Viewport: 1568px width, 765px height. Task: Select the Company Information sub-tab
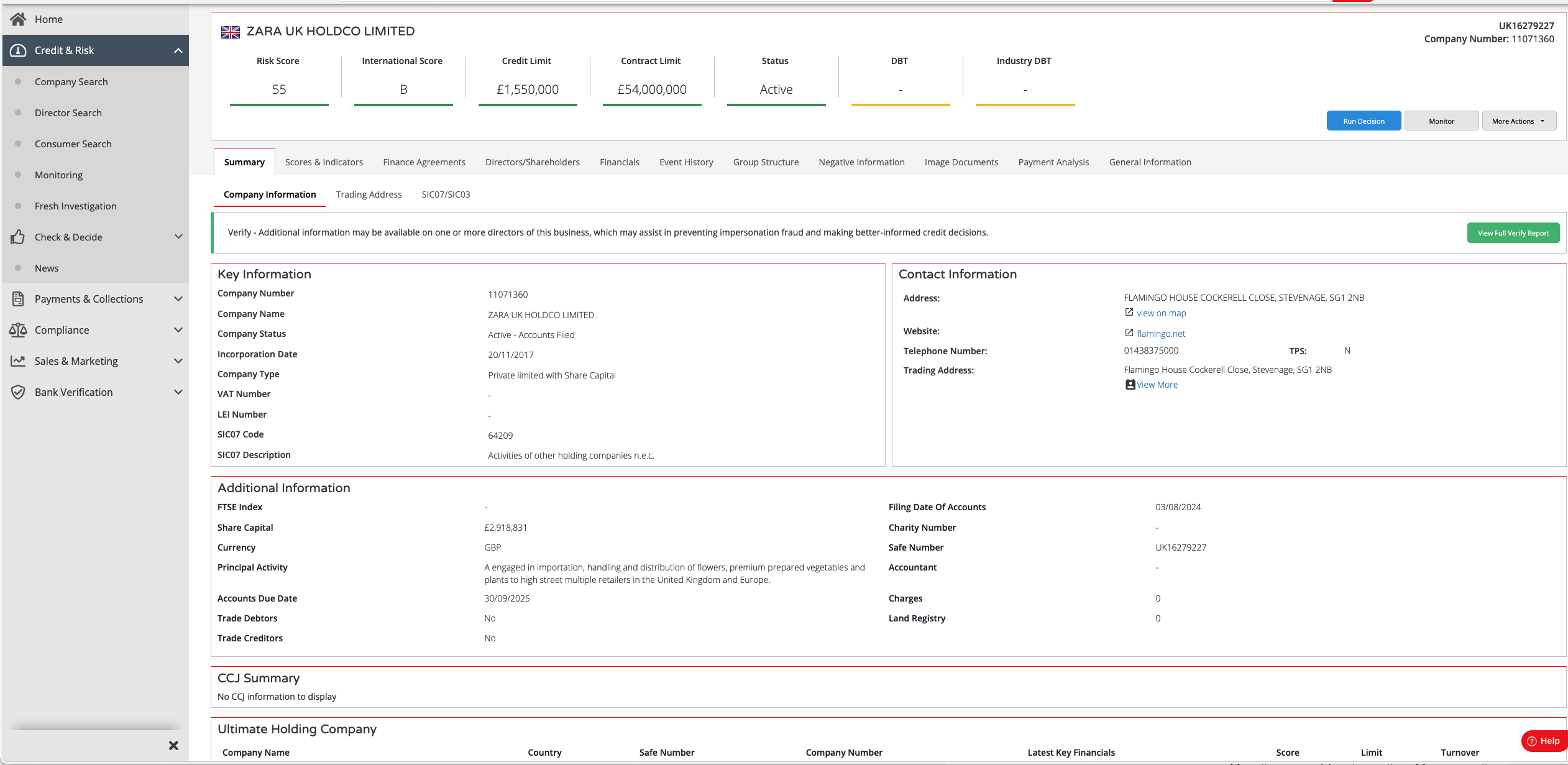click(x=270, y=195)
